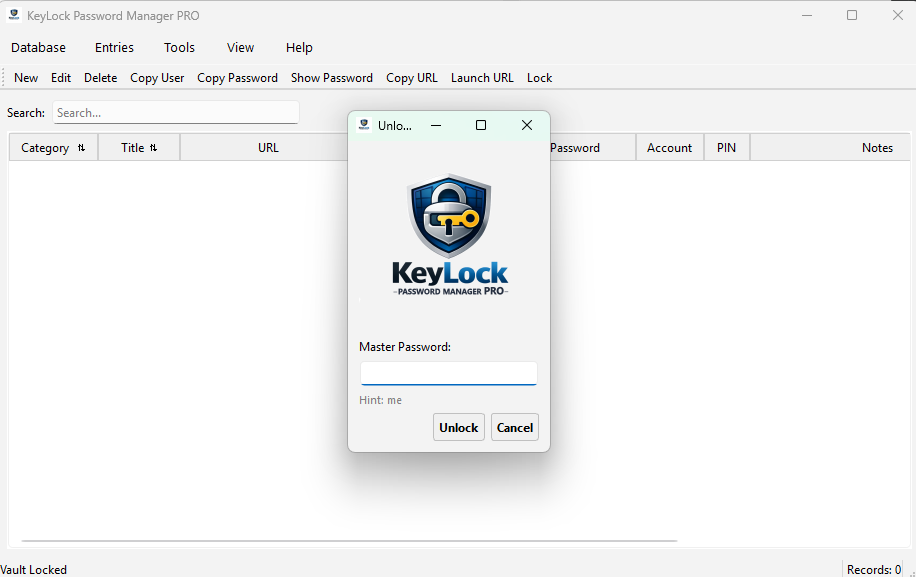Click Delete in the toolbar
This screenshot has width=916, height=577.
pyautogui.click(x=100, y=78)
